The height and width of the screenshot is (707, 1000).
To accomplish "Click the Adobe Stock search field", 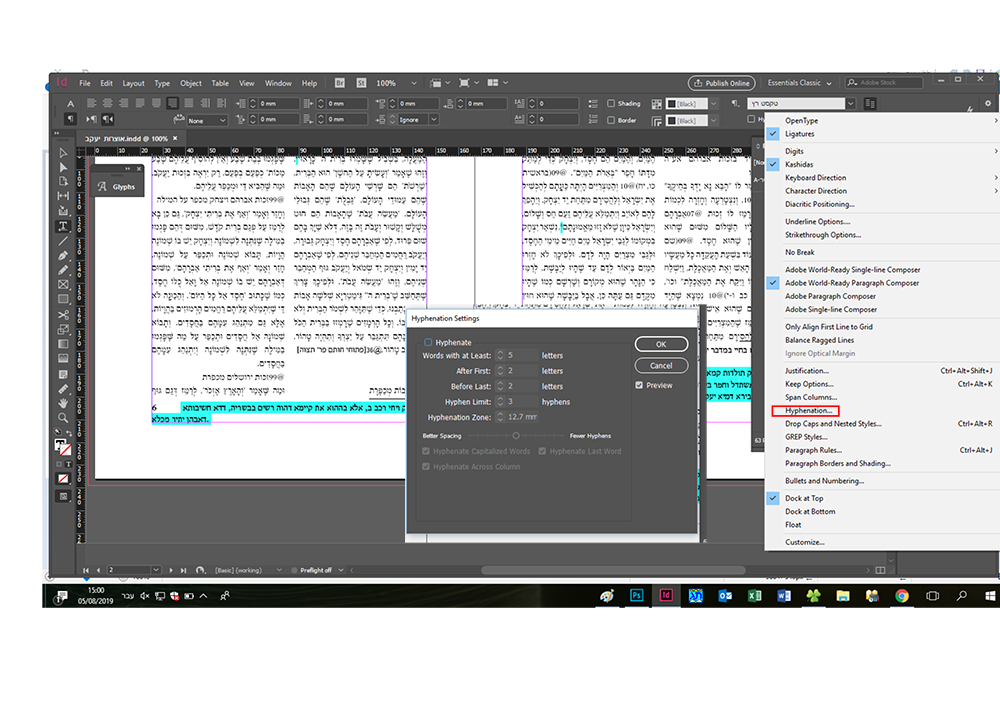I will coord(884,83).
